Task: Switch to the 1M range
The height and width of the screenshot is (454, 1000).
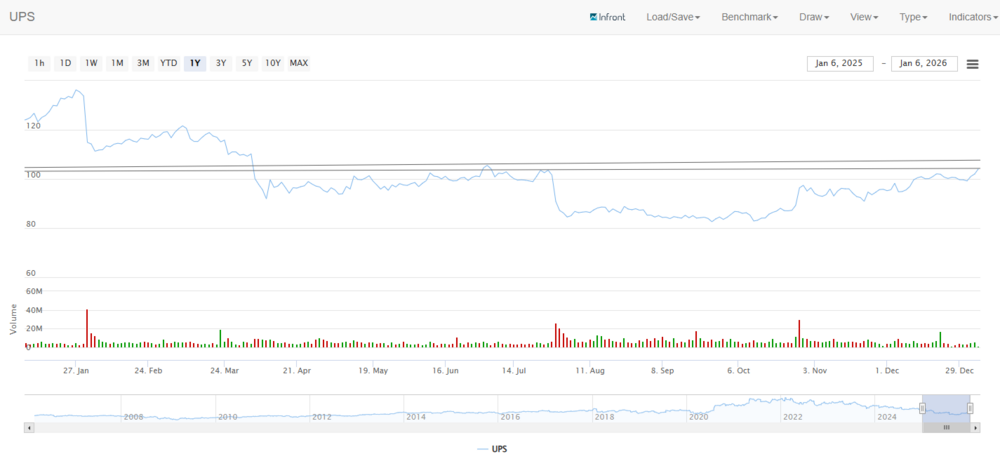Action: coord(117,63)
